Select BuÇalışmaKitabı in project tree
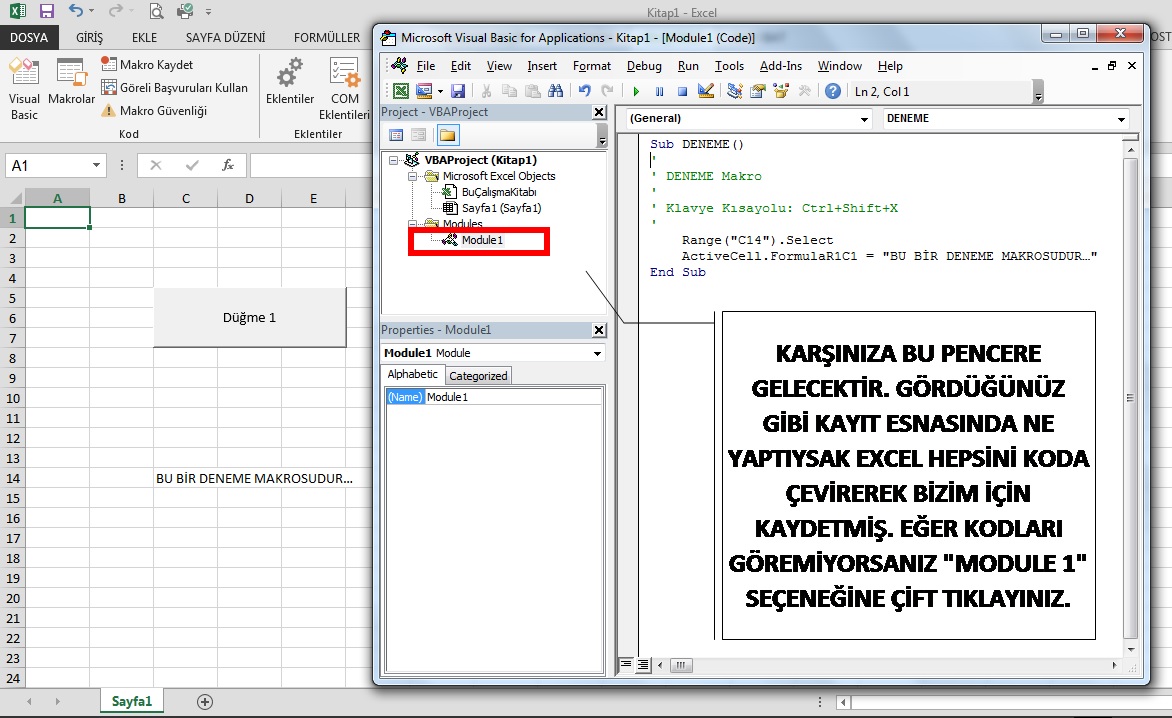This screenshot has height=718, width=1172. [499, 192]
